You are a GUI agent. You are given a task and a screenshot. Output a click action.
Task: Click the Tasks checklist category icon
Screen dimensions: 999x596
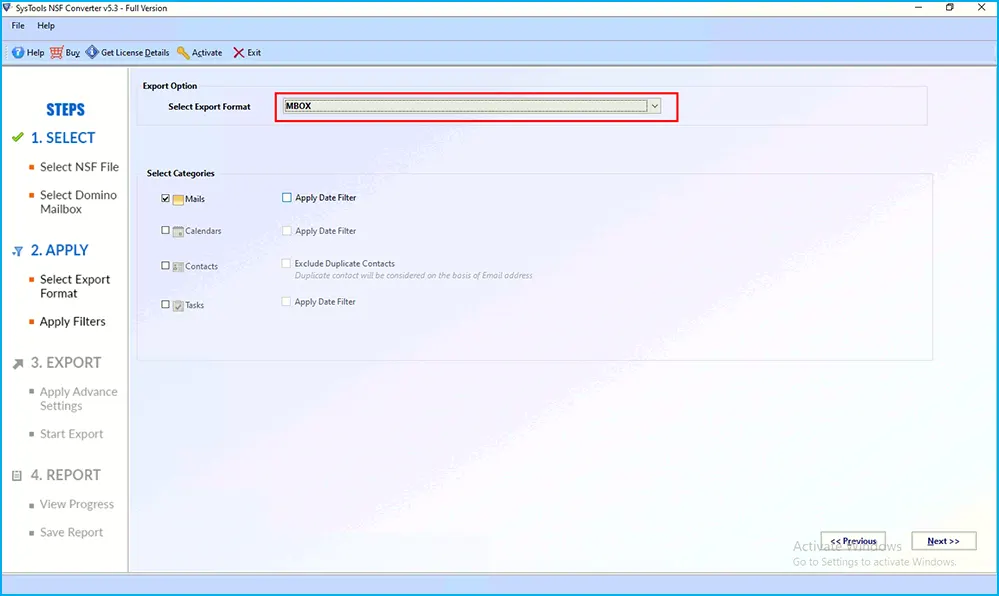pyautogui.click(x=178, y=305)
